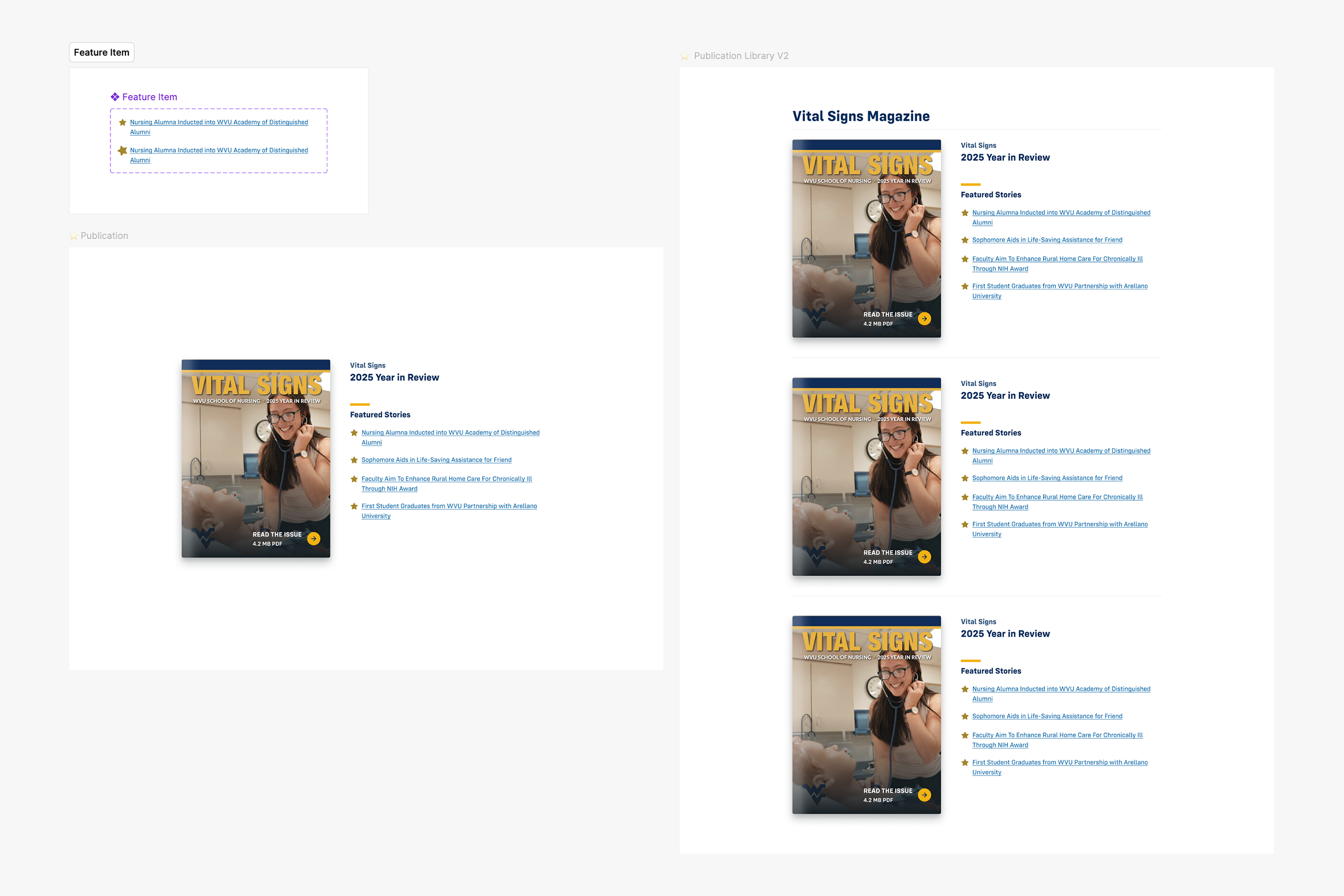Screen dimensions: 1344x896
Task: Follow First Student Graduates link in top Library card
Action: (1060, 291)
